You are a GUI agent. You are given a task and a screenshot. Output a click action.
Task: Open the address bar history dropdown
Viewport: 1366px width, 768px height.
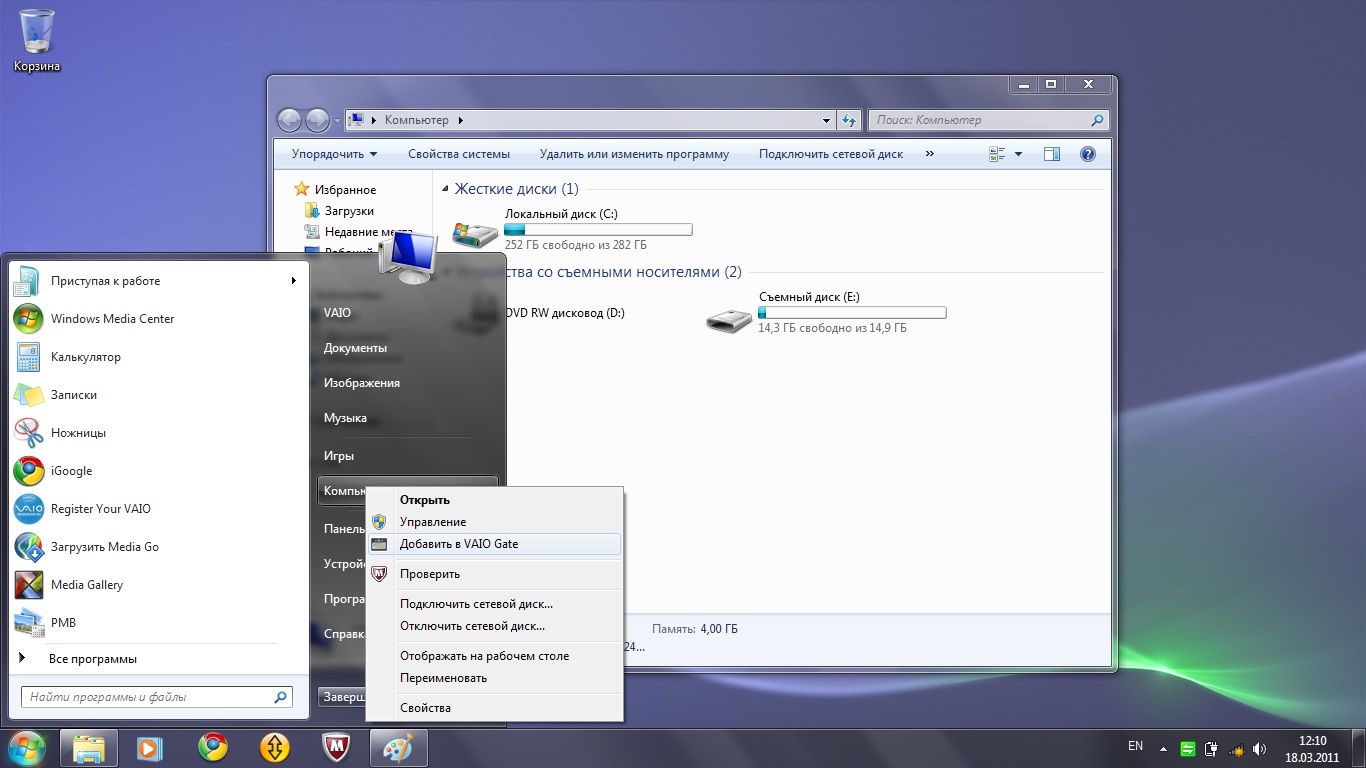[x=827, y=120]
